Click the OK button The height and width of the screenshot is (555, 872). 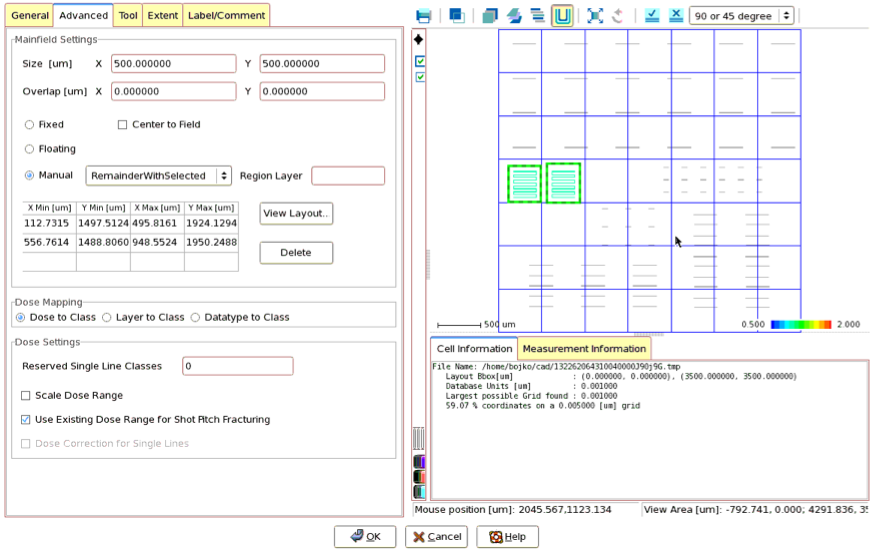click(365, 537)
